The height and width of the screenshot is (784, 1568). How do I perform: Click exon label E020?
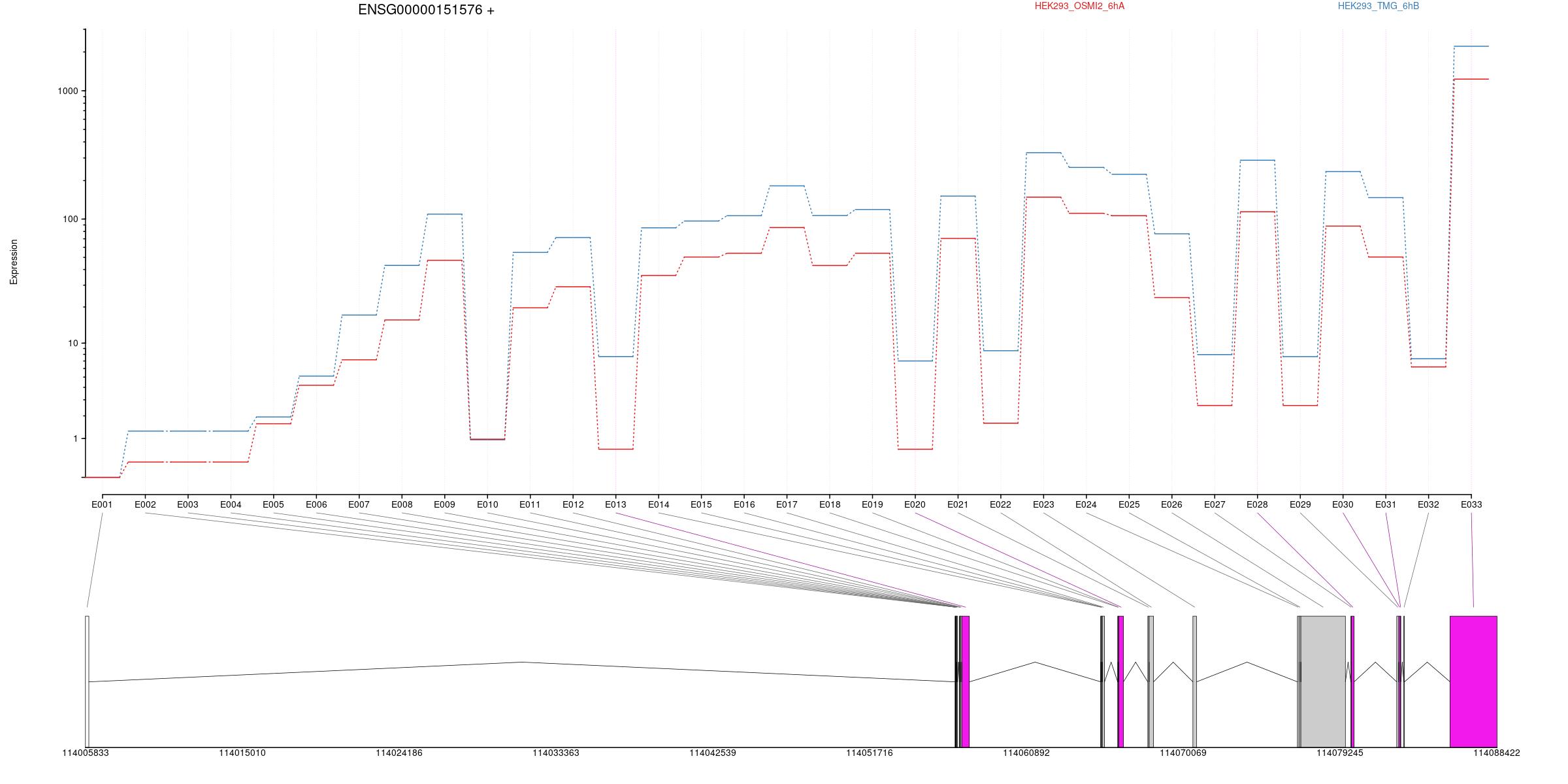click(915, 504)
